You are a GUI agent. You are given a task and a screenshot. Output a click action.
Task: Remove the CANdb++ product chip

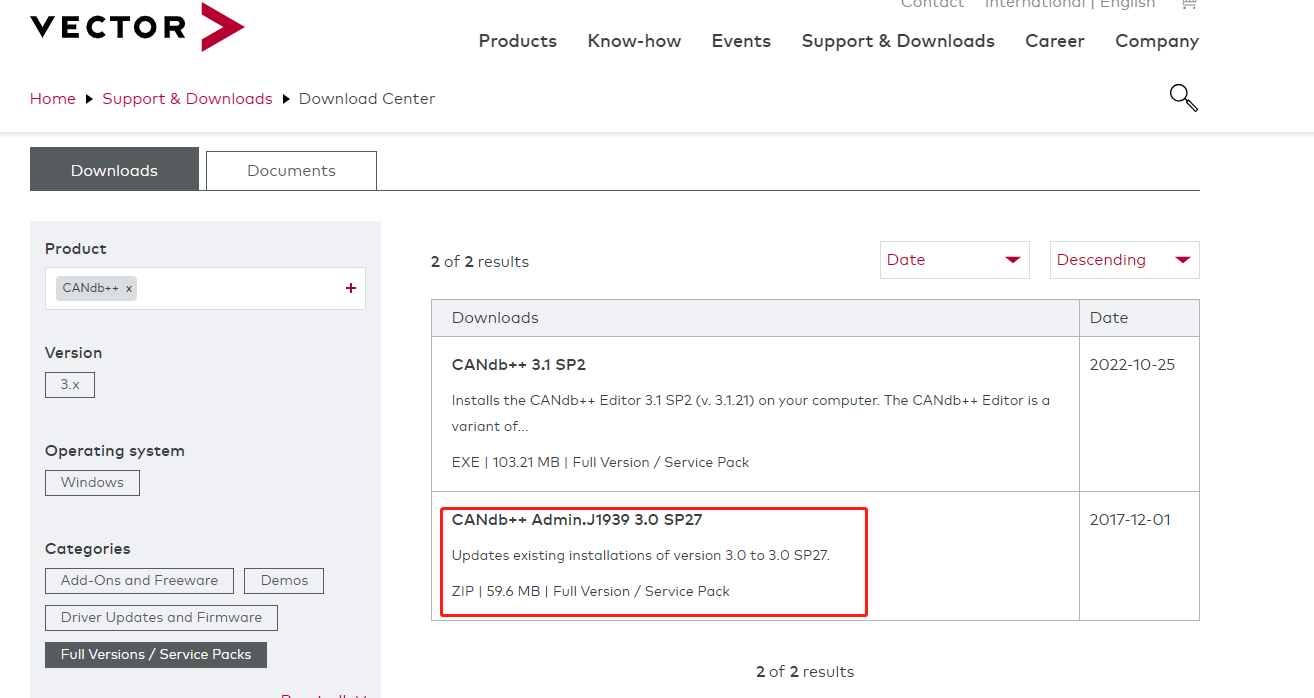[129, 288]
